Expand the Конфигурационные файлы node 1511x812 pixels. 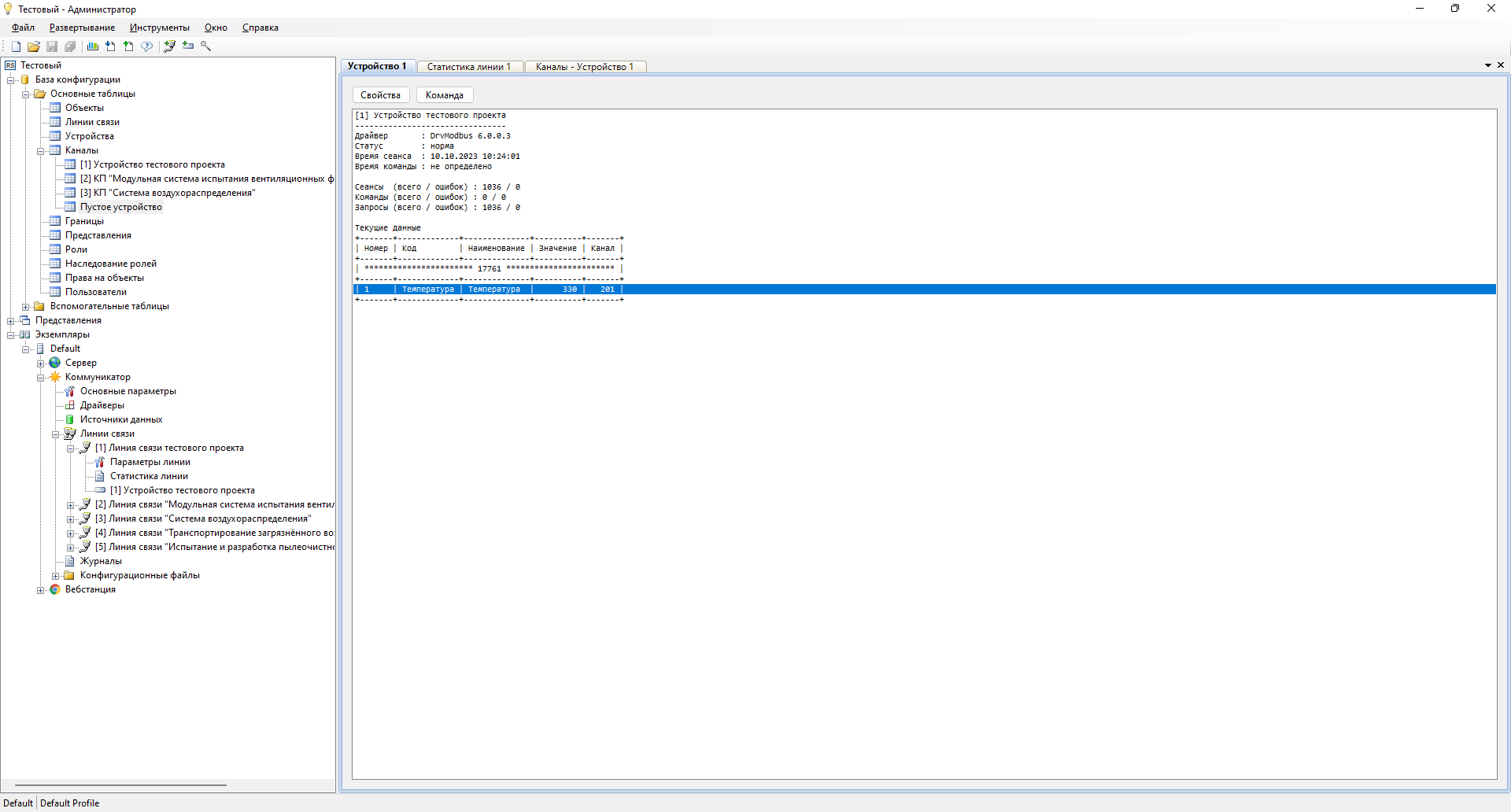coord(55,576)
